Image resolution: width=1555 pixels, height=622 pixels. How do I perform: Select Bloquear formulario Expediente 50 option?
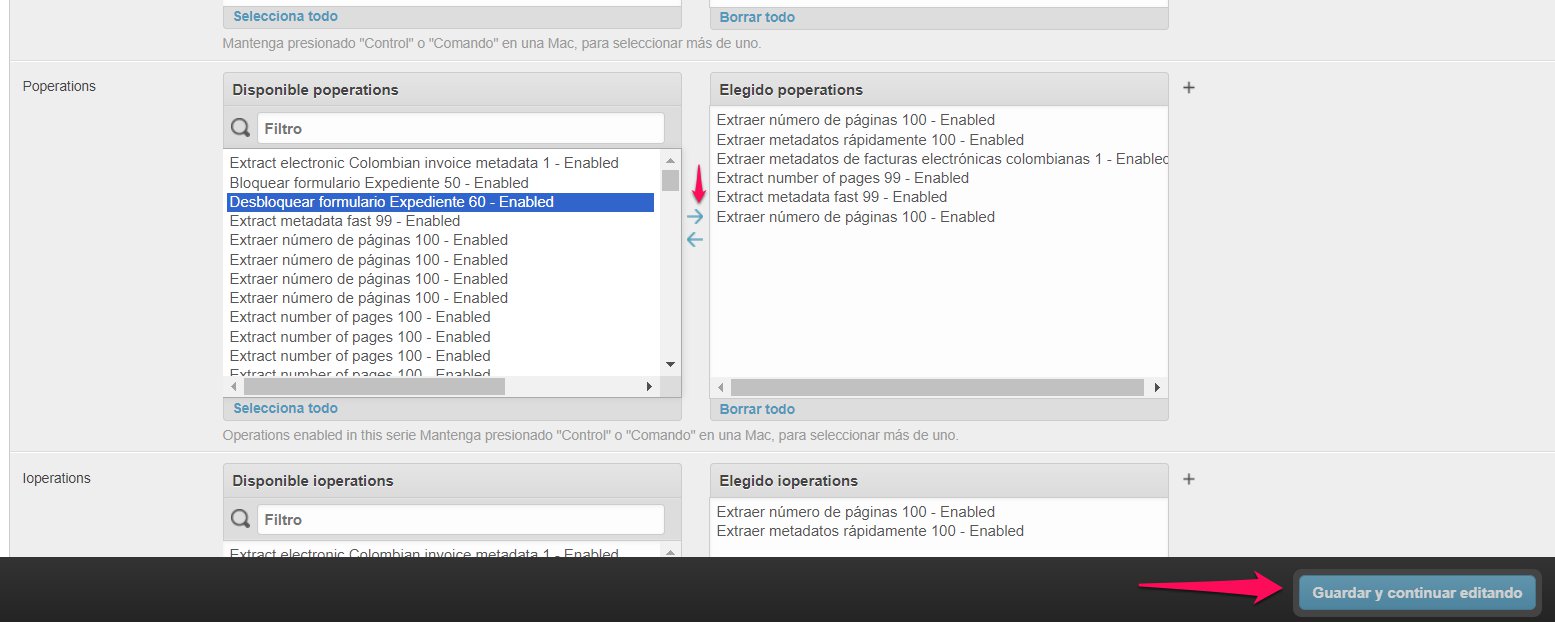379,183
